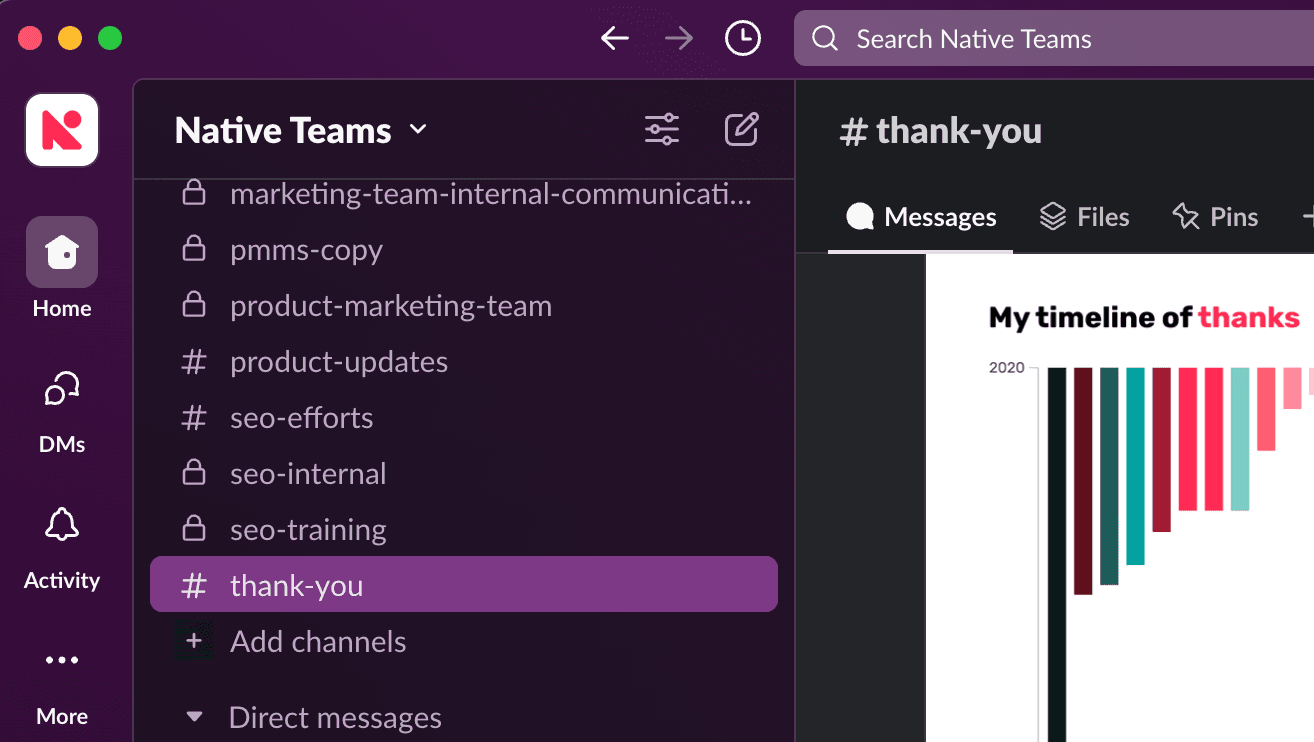The height and width of the screenshot is (742, 1314).
Task: Click the Add channels link
Action: [318, 642]
